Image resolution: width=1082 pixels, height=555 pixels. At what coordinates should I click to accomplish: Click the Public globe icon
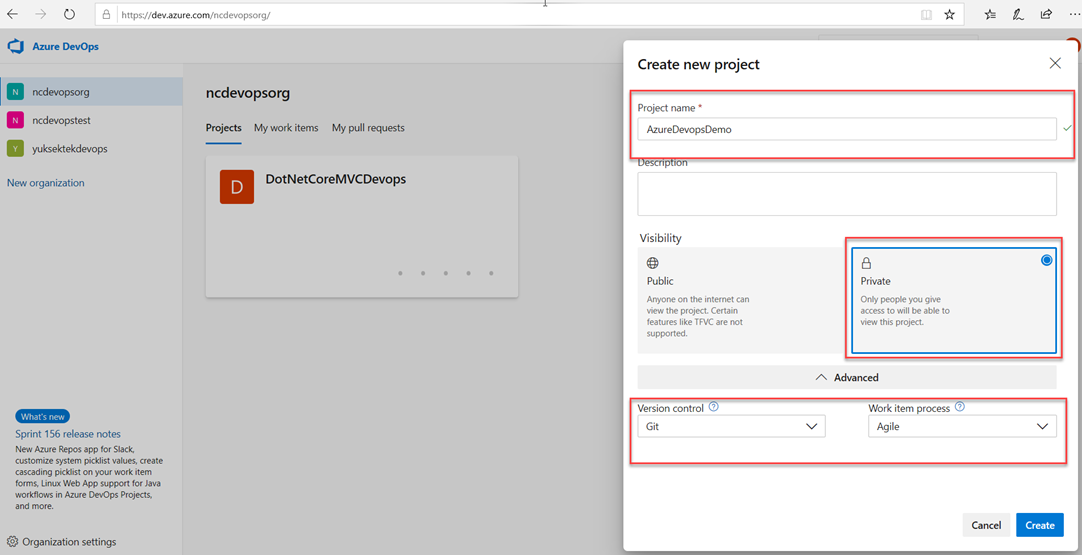tap(652, 263)
